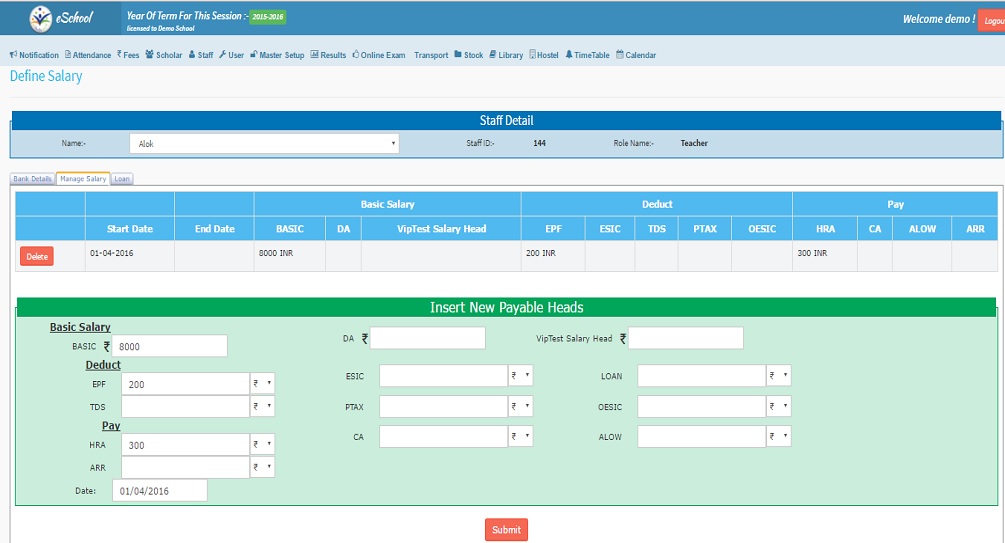Open the Library book icon menu
This screenshot has height=543, width=1005.
tap(492, 55)
